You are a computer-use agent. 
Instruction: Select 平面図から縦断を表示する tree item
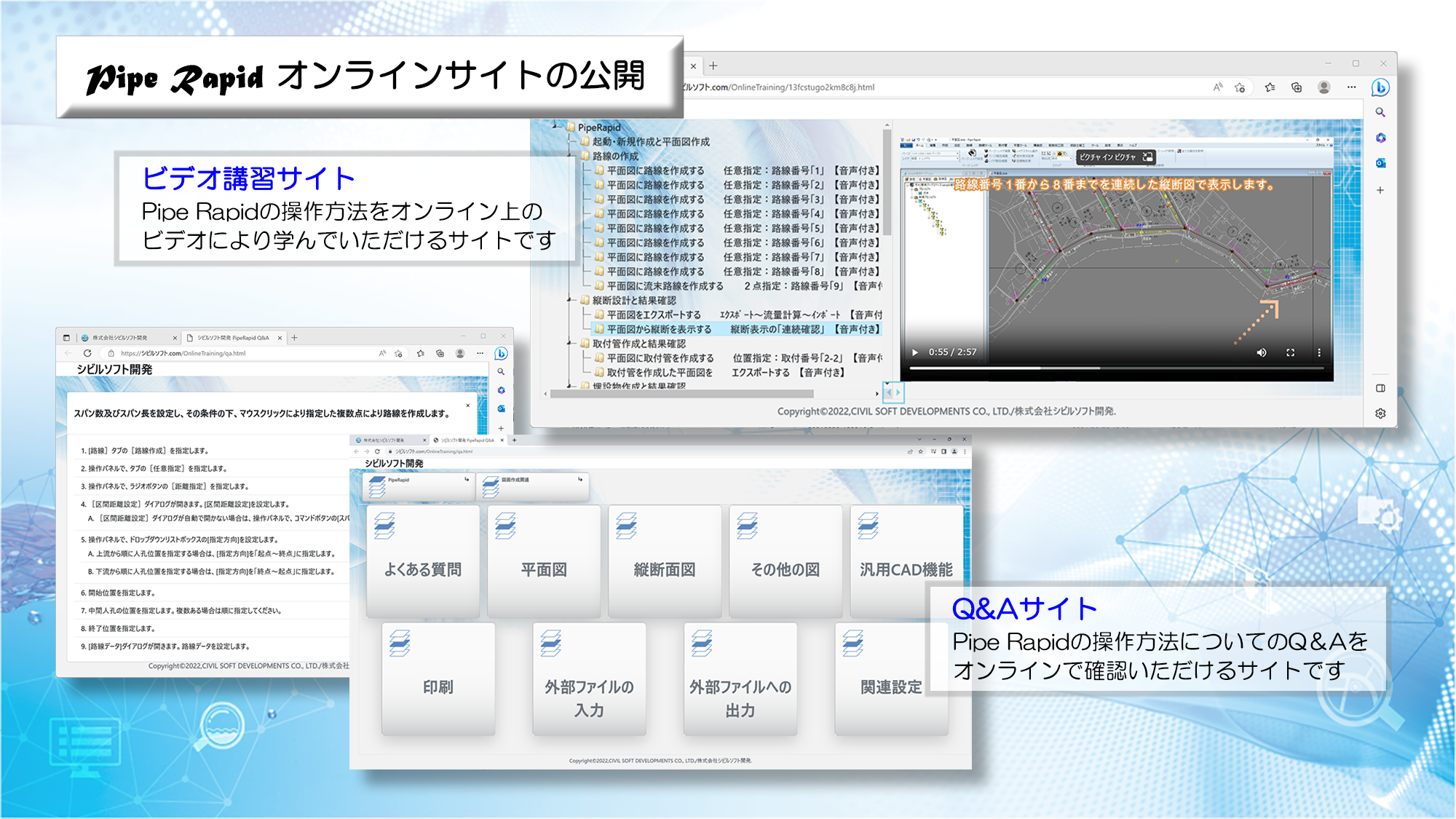659,329
